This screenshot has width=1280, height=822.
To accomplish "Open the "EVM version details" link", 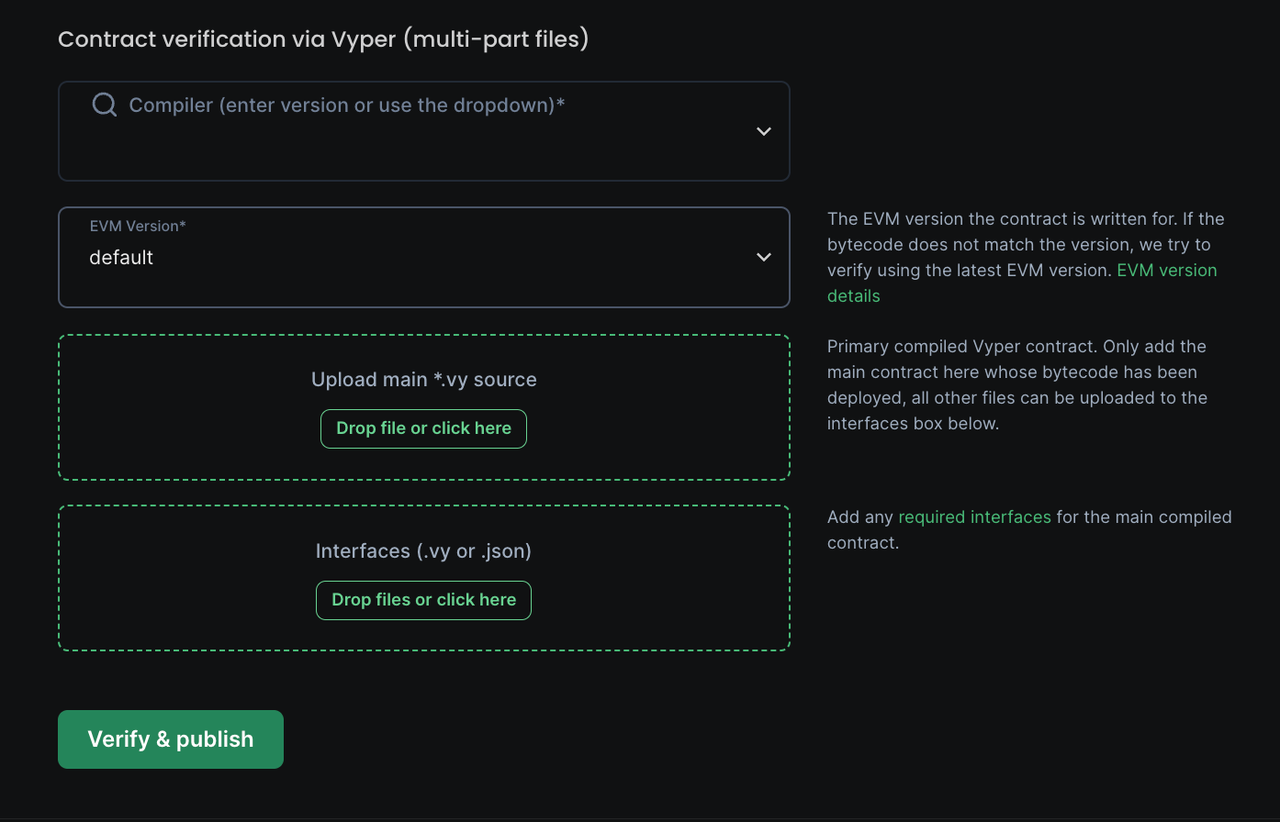I will (x=1166, y=271).
